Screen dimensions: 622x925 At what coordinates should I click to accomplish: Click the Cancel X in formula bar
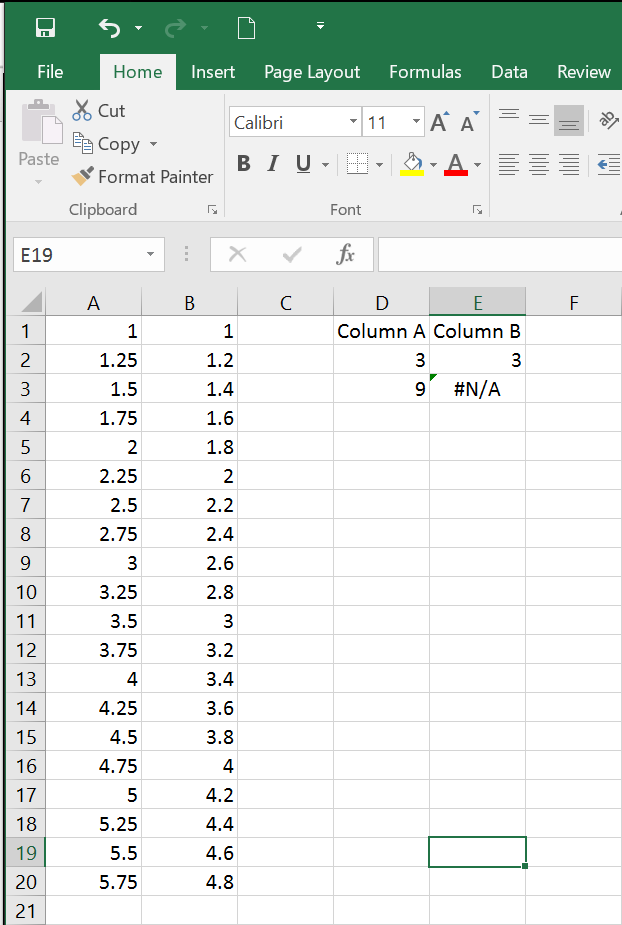[237, 255]
